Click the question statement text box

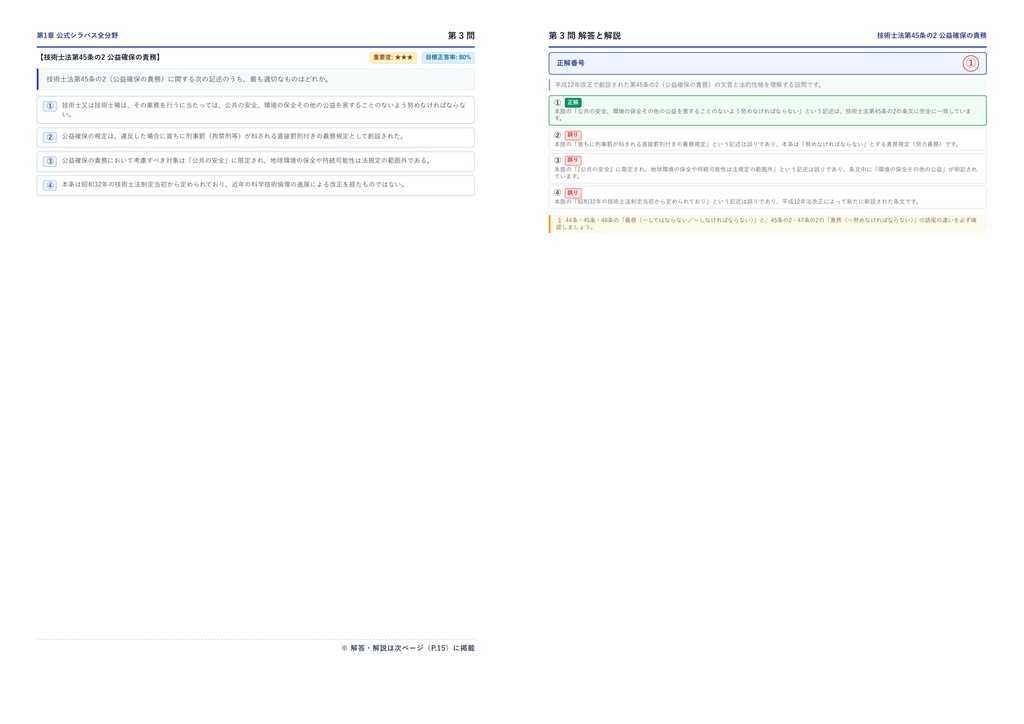coord(255,79)
